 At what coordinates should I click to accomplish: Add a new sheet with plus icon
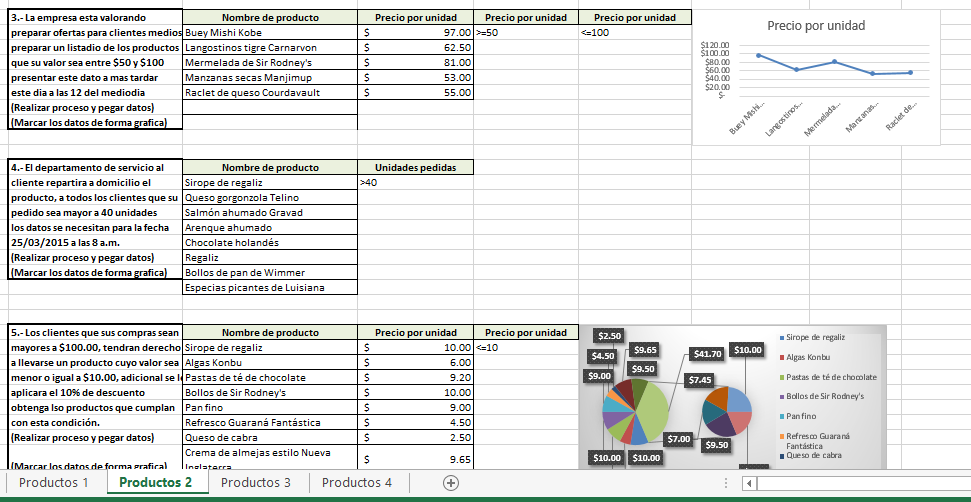[x=451, y=483]
